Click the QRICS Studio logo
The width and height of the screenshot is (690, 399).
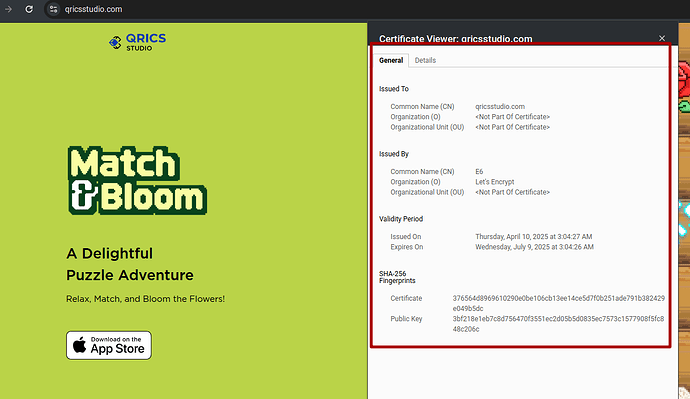tap(137, 42)
